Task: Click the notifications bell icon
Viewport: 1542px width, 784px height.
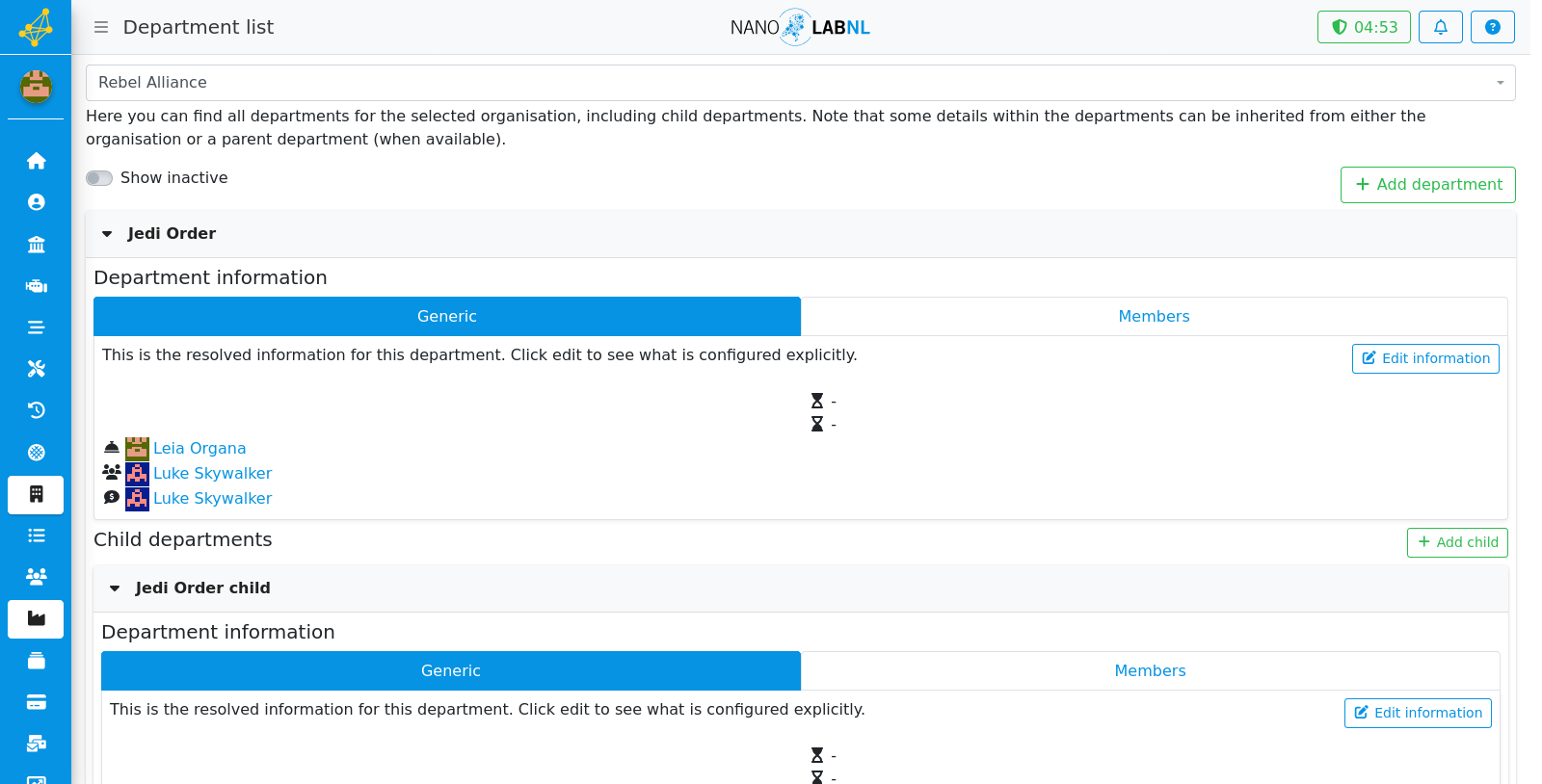Action: [x=1440, y=27]
